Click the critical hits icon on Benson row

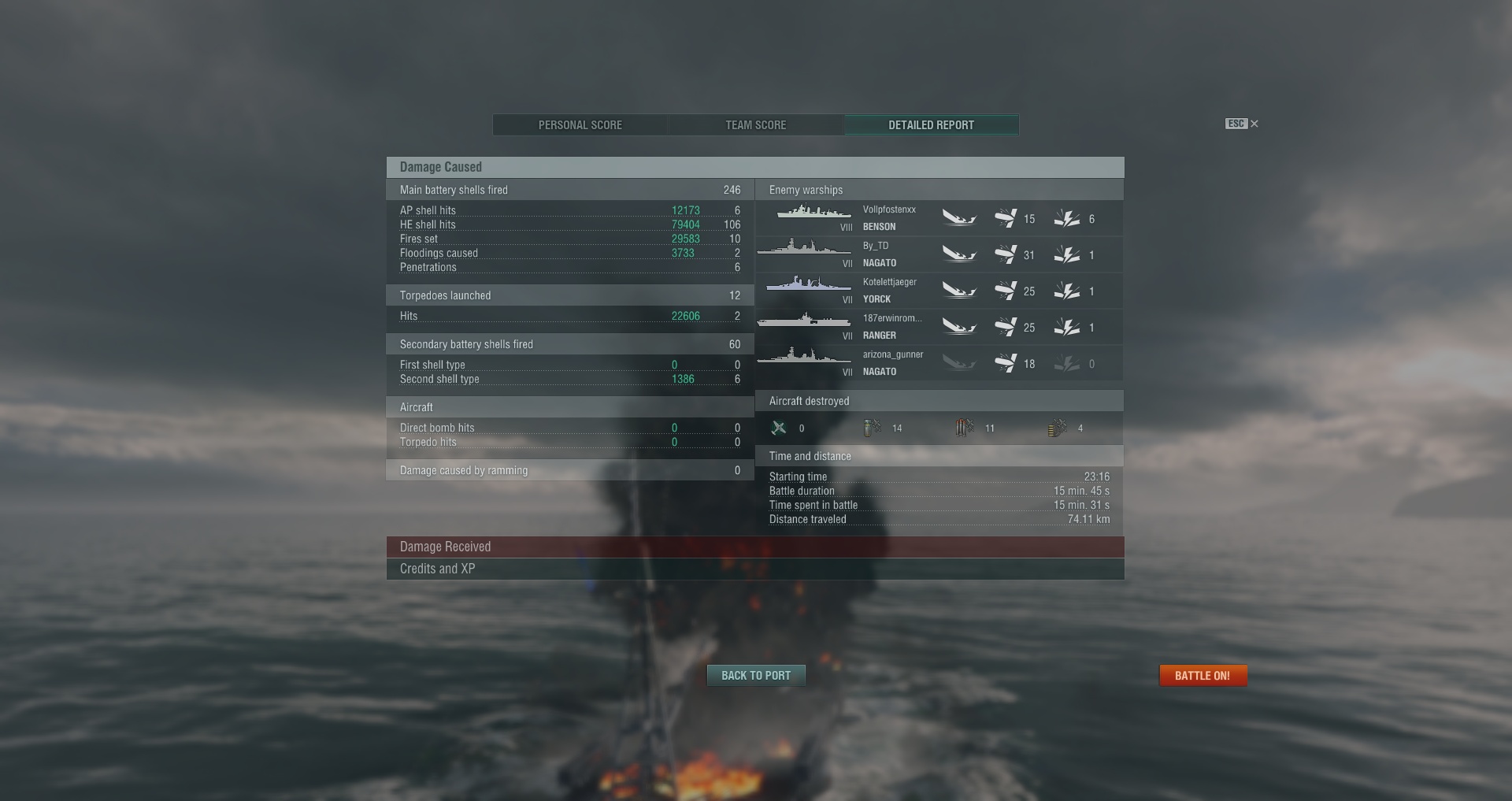click(1067, 219)
